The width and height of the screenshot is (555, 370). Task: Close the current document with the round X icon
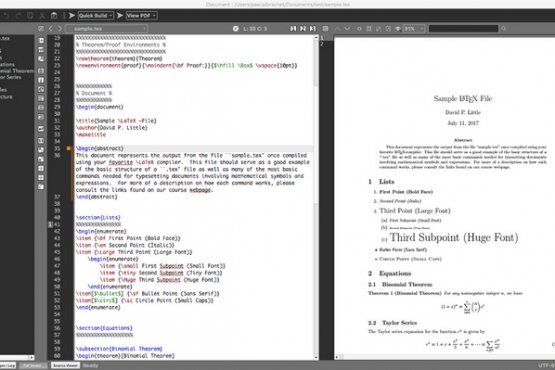[236, 29]
